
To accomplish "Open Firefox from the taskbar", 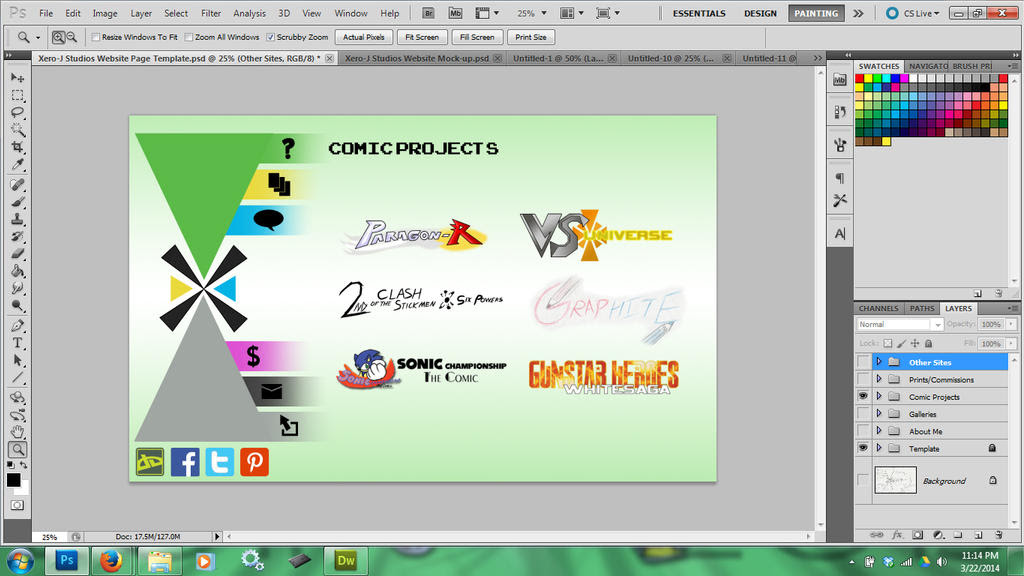I will pyautogui.click(x=111, y=560).
